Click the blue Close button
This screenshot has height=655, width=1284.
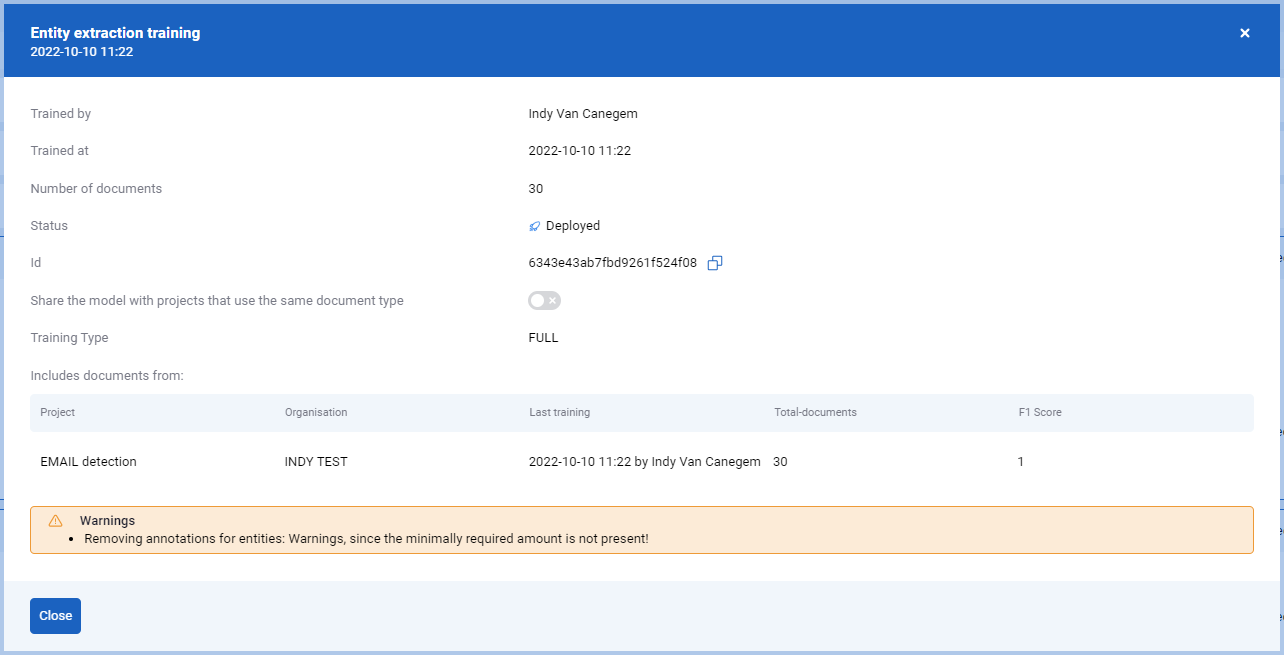point(55,616)
